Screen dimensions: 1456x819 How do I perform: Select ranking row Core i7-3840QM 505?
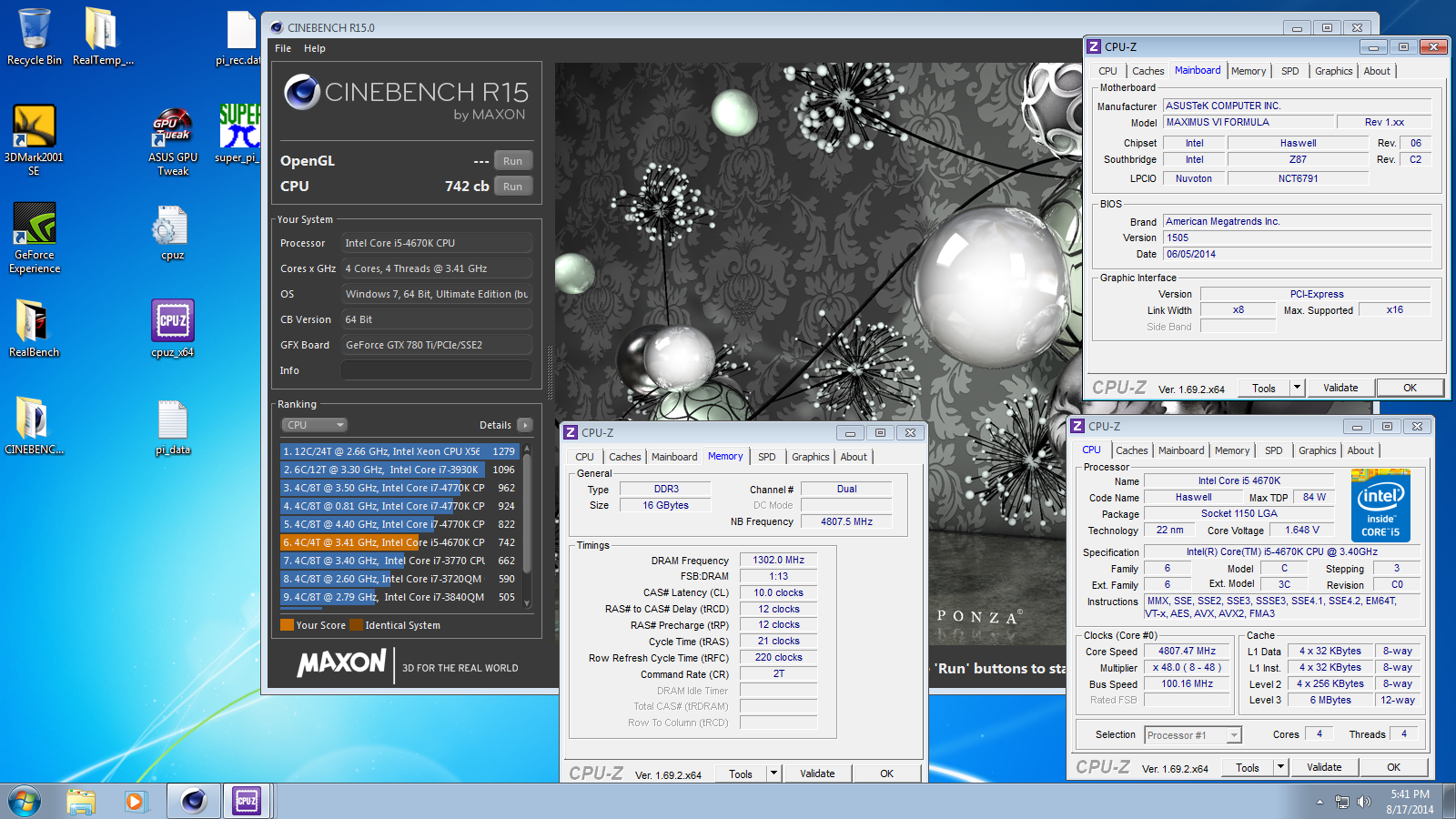point(399,597)
